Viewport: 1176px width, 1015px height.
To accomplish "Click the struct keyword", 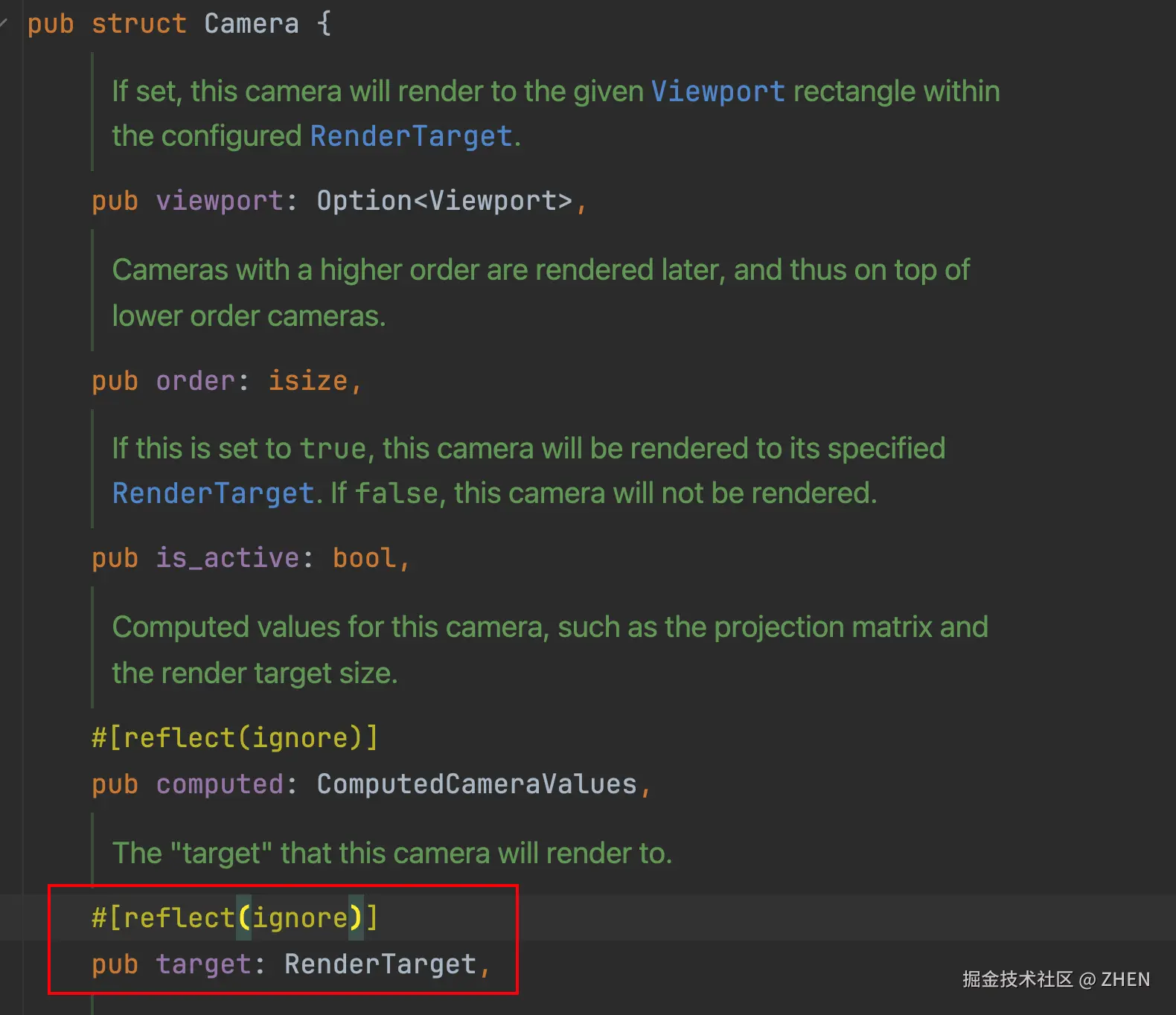I will 138,24.
